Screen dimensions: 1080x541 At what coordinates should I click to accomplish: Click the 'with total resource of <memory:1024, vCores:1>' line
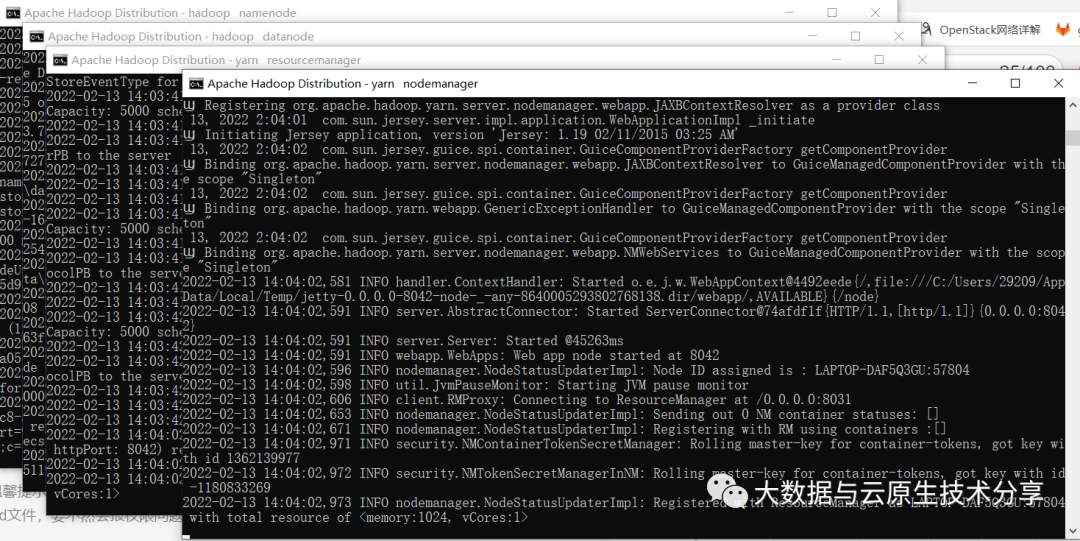click(x=358, y=517)
